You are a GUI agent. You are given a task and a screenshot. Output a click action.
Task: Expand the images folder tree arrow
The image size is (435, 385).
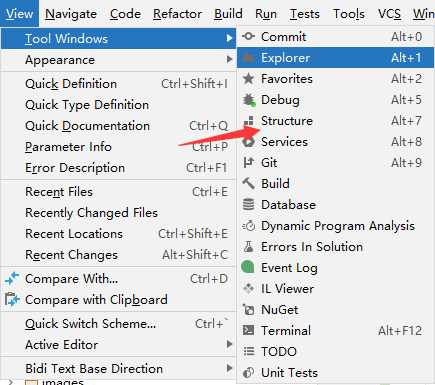tap(11, 382)
